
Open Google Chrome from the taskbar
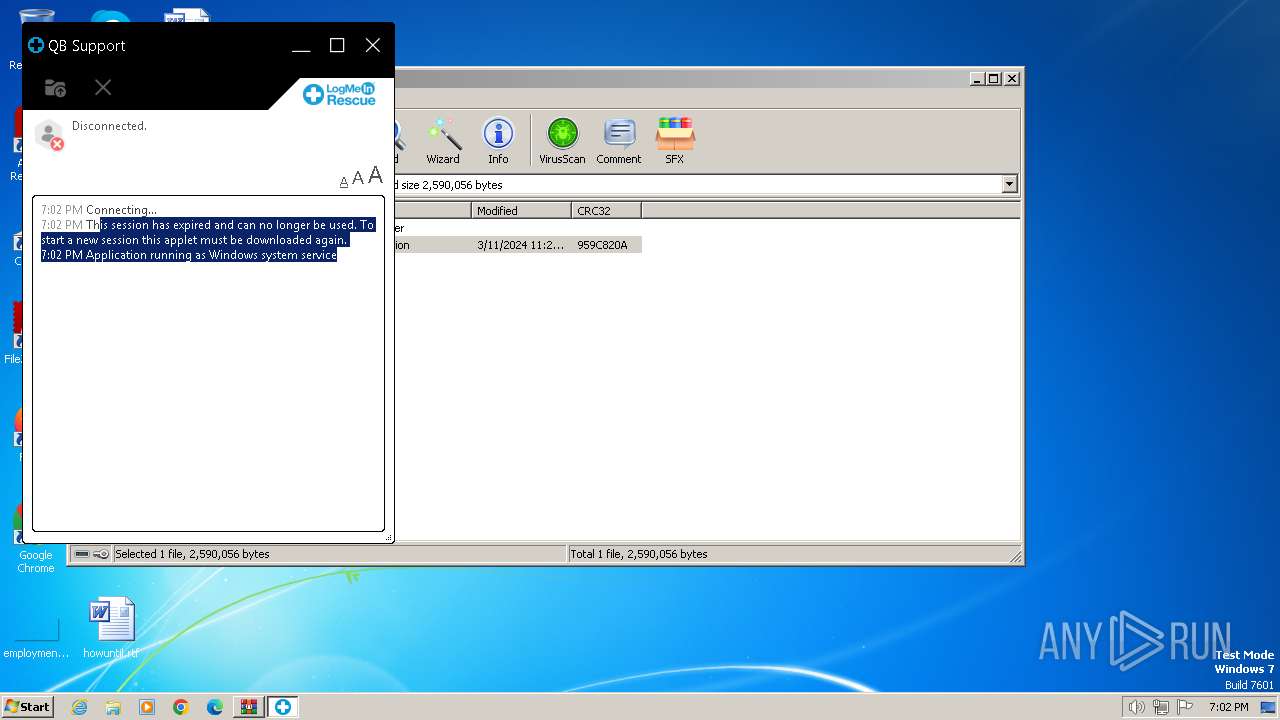point(181,707)
